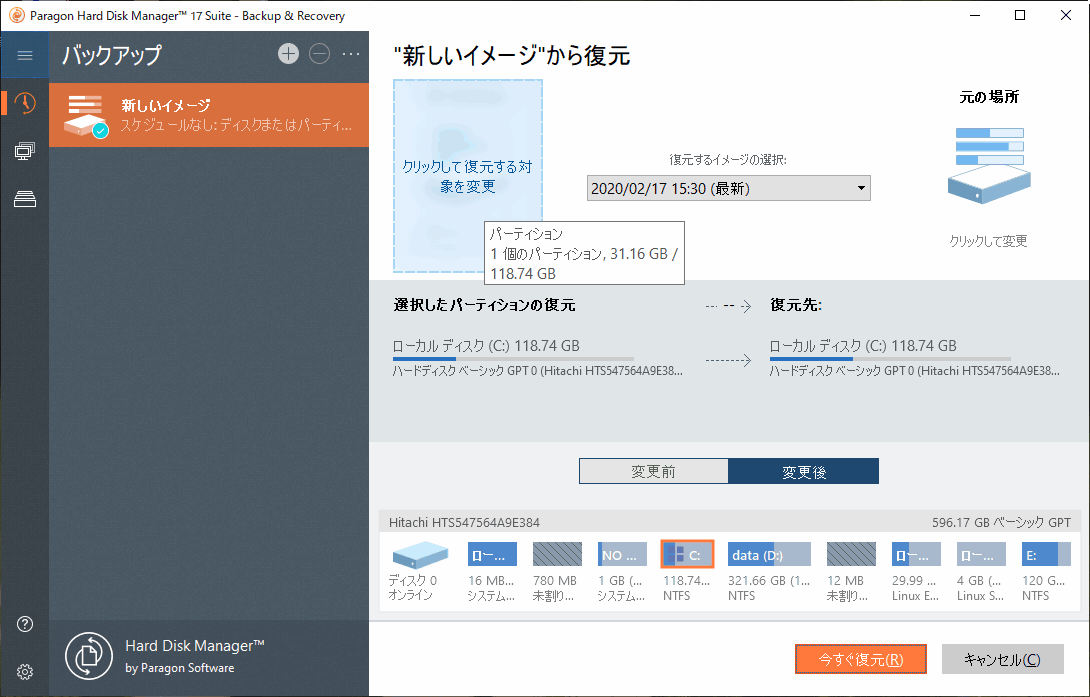
Task: Open more options via the ellipsis icon
Action: pos(351,54)
